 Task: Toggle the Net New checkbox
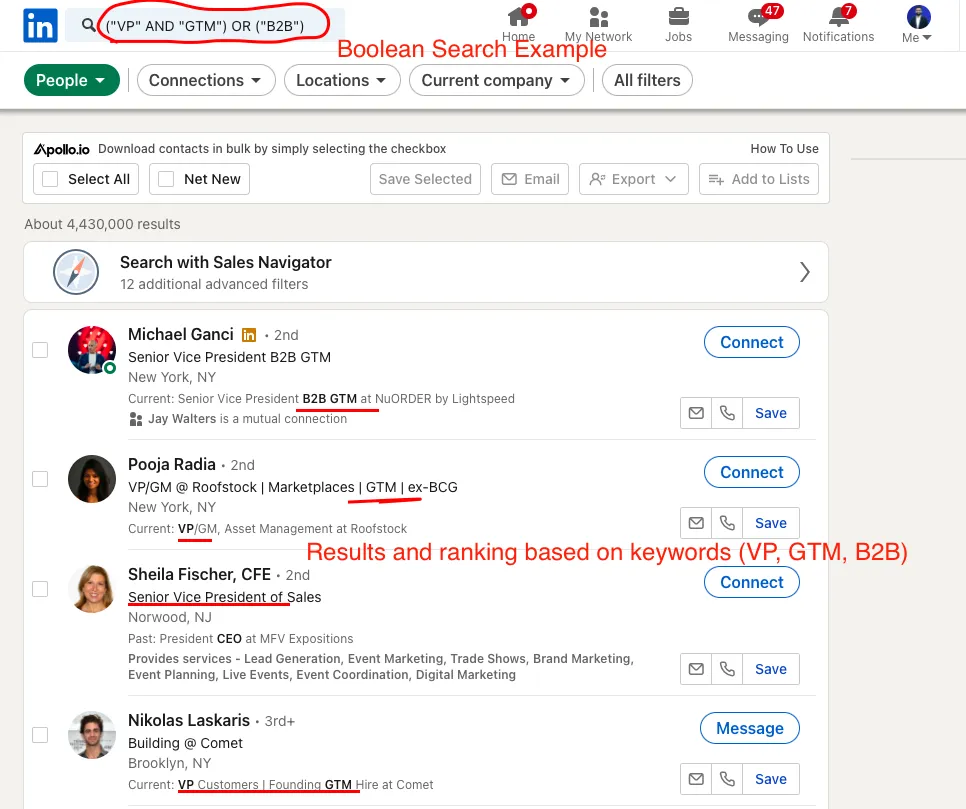click(166, 179)
